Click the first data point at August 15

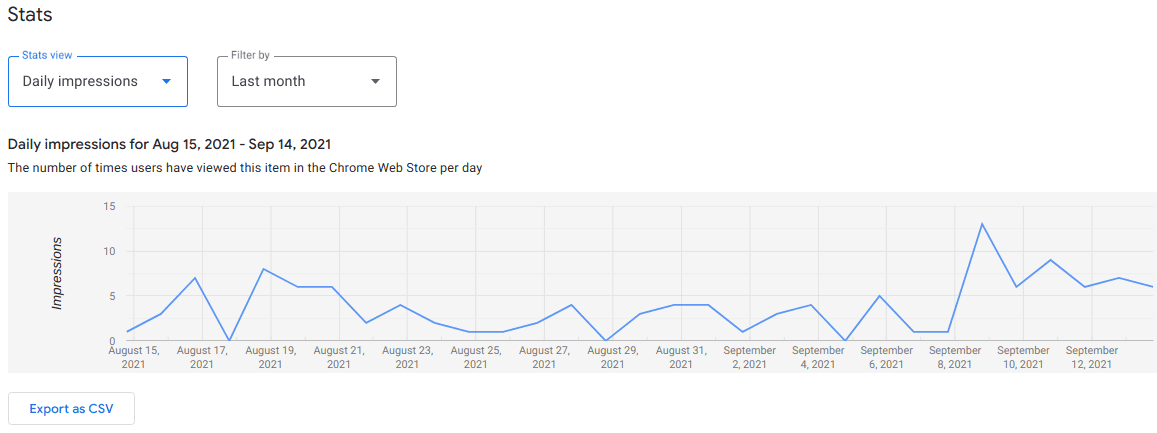tap(127, 331)
